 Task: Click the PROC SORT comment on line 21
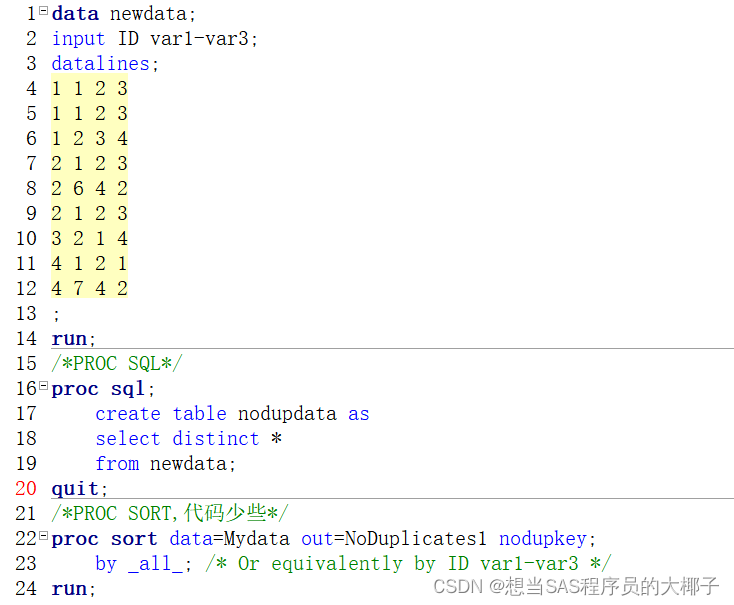point(170,513)
